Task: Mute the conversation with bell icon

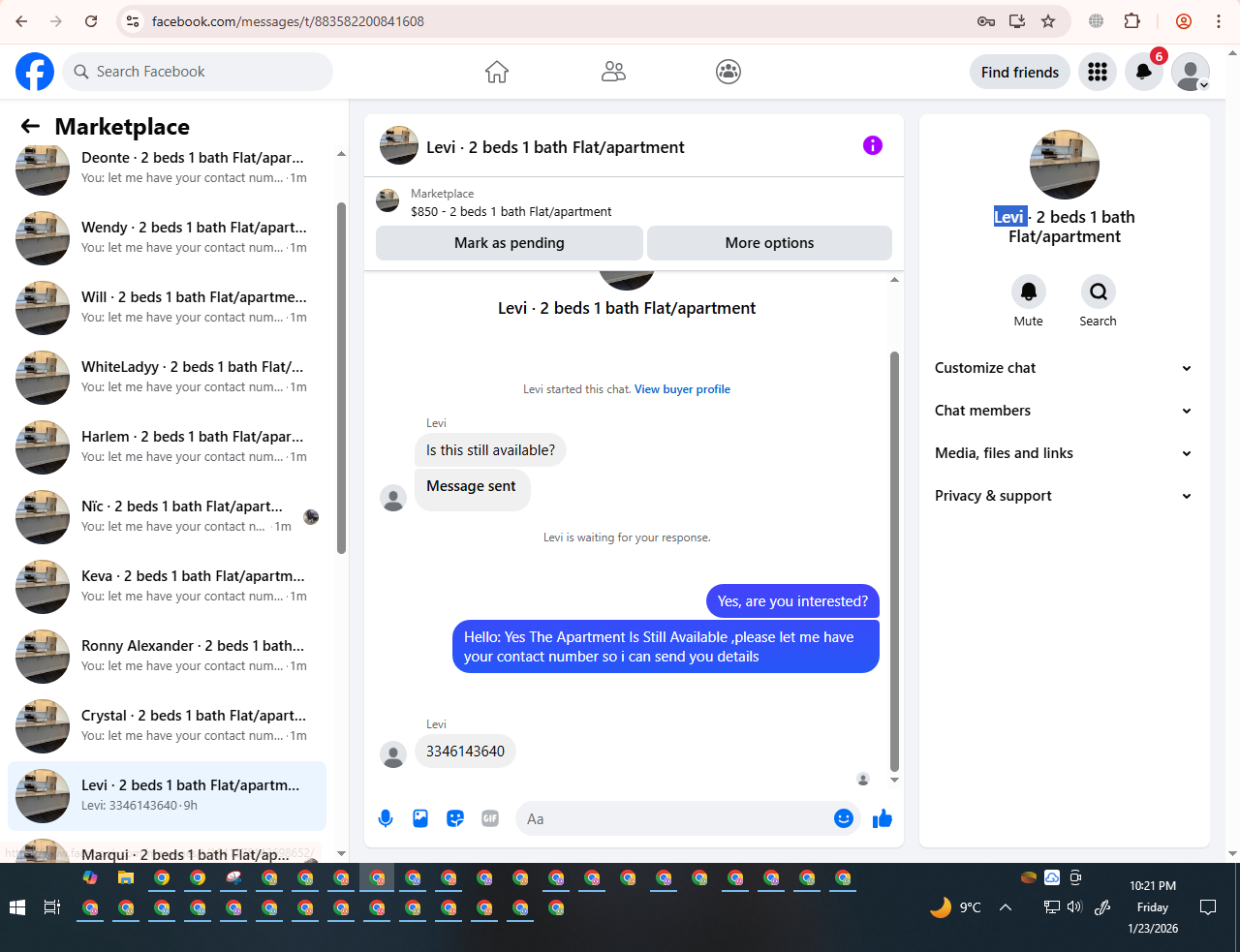Action: tap(1029, 292)
